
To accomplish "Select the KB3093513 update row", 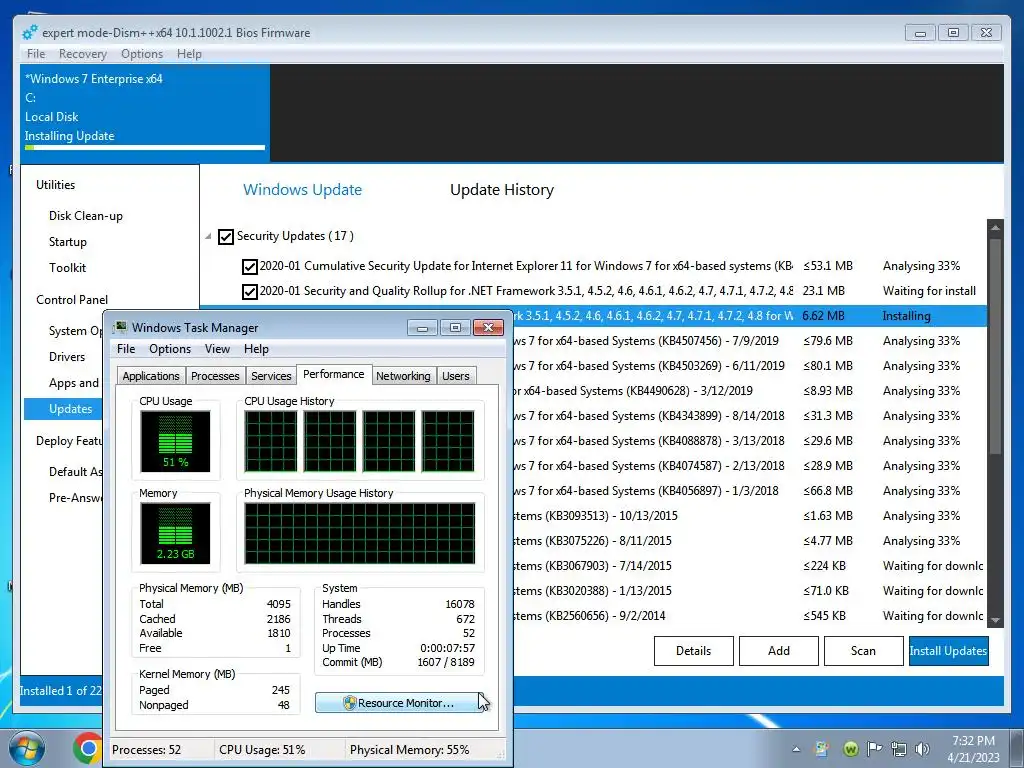I will pos(749,516).
